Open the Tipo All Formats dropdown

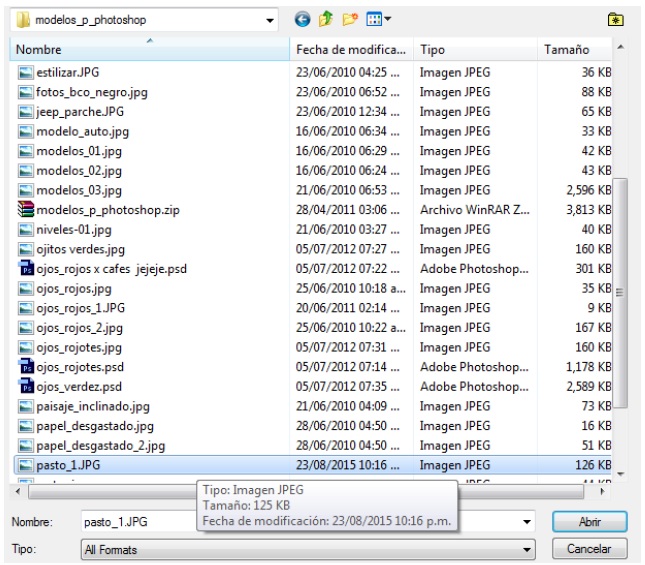coord(528,550)
